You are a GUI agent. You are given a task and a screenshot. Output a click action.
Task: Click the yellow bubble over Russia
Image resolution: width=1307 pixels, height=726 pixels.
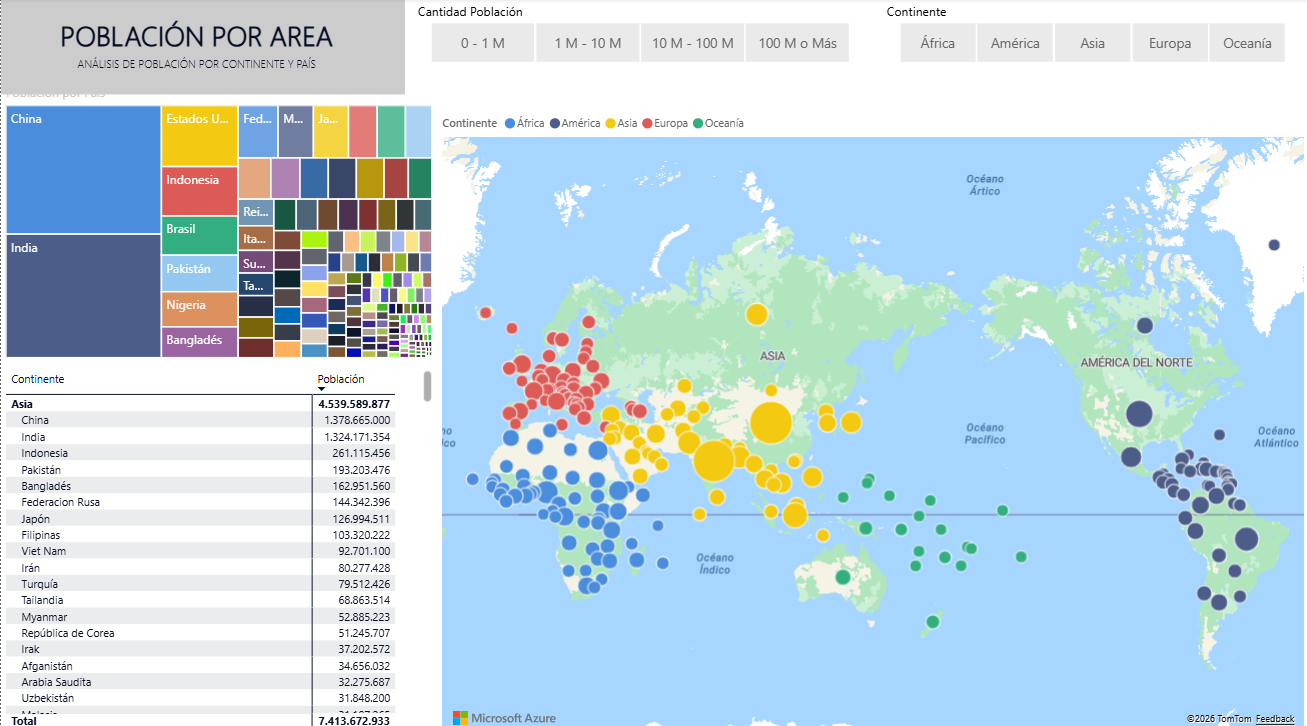[x=757, y=314]
